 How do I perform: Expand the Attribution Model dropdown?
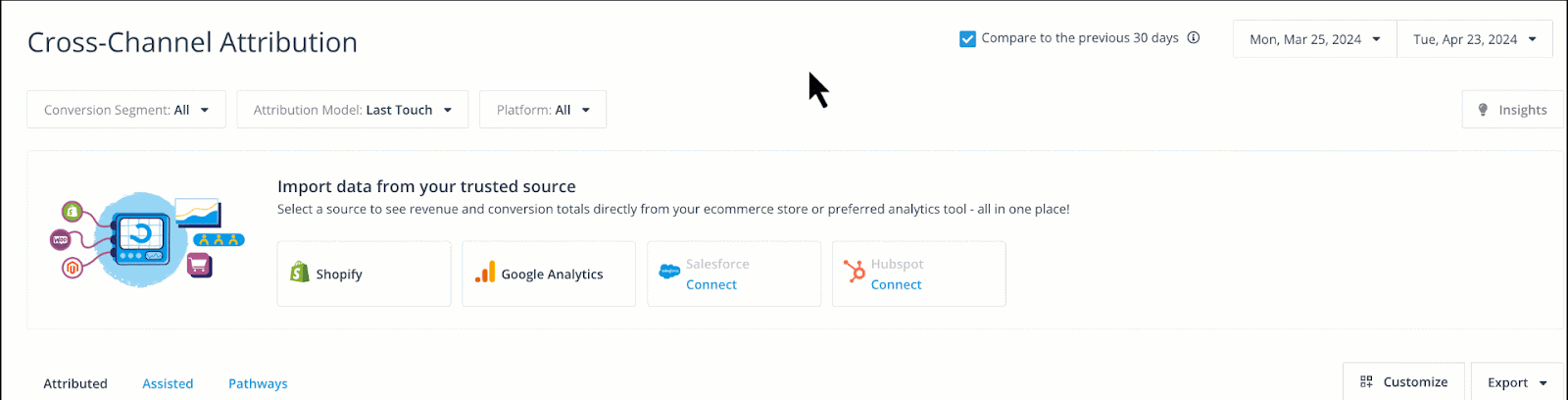point(352,110)
